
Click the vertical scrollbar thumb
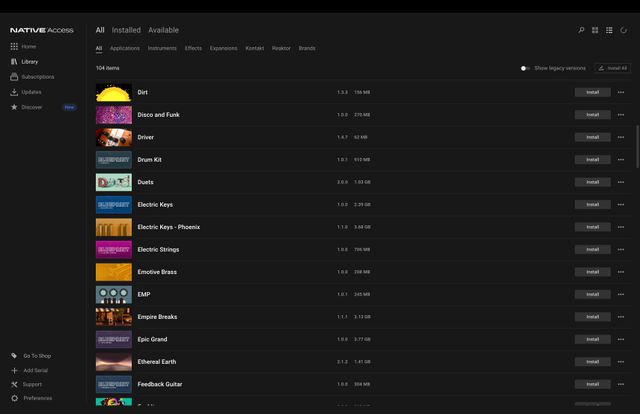tap(637, 147)
